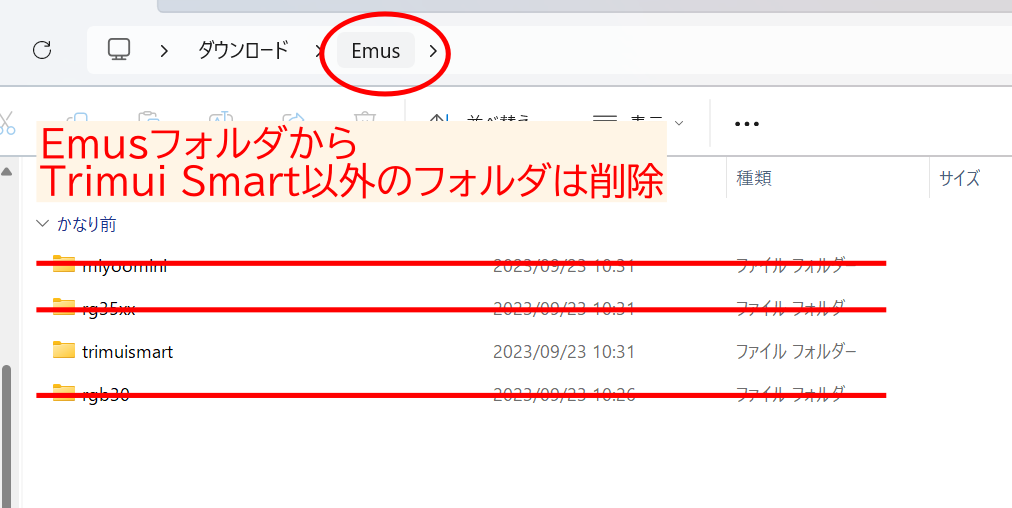This screenshot has height=508, width=1012.
Task: Click the trimuismart date 2023/09/23 10:31
Action: pyautogui.click(x=564, y=352)
